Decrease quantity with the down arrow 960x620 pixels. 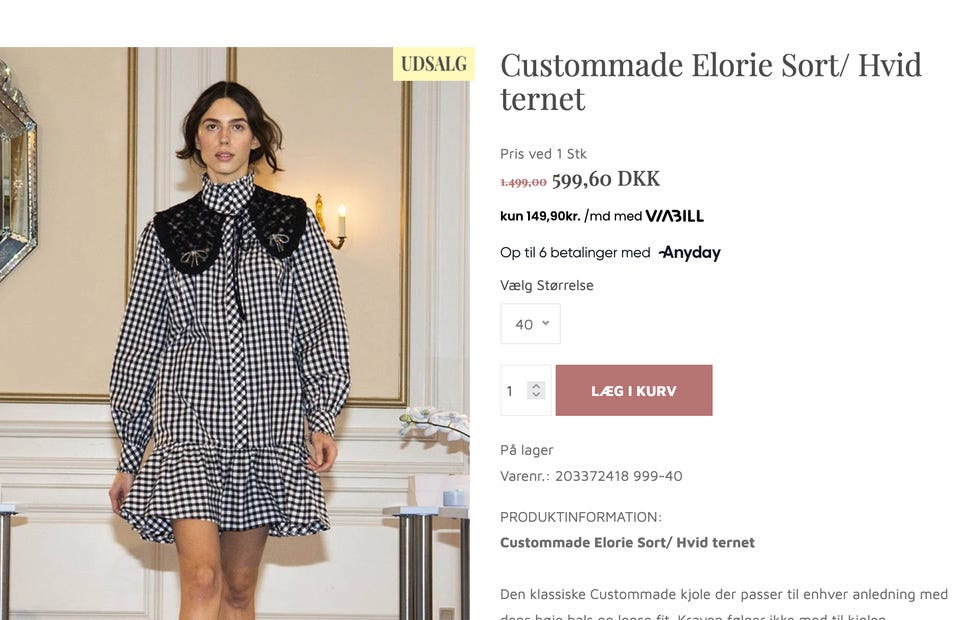tap(536, 394)
